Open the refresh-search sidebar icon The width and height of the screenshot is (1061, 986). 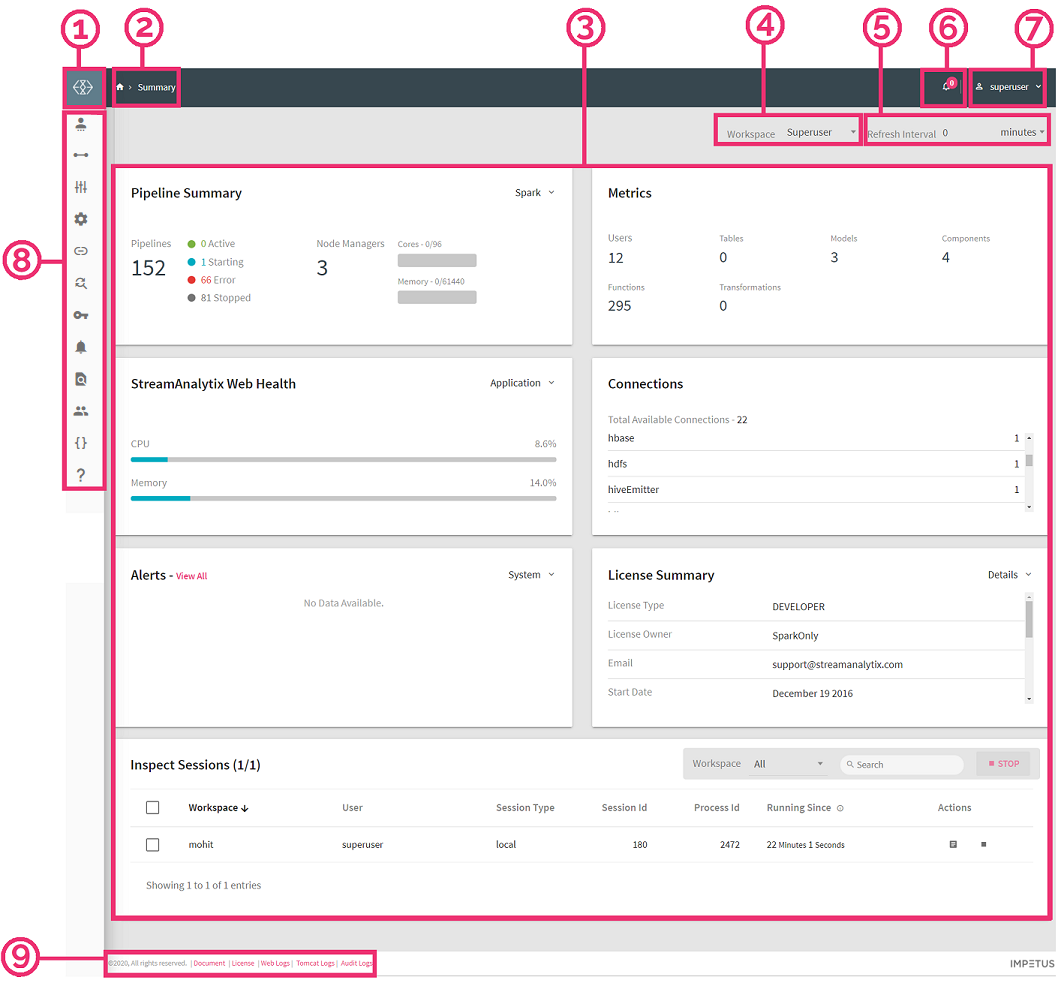(81, 283)
